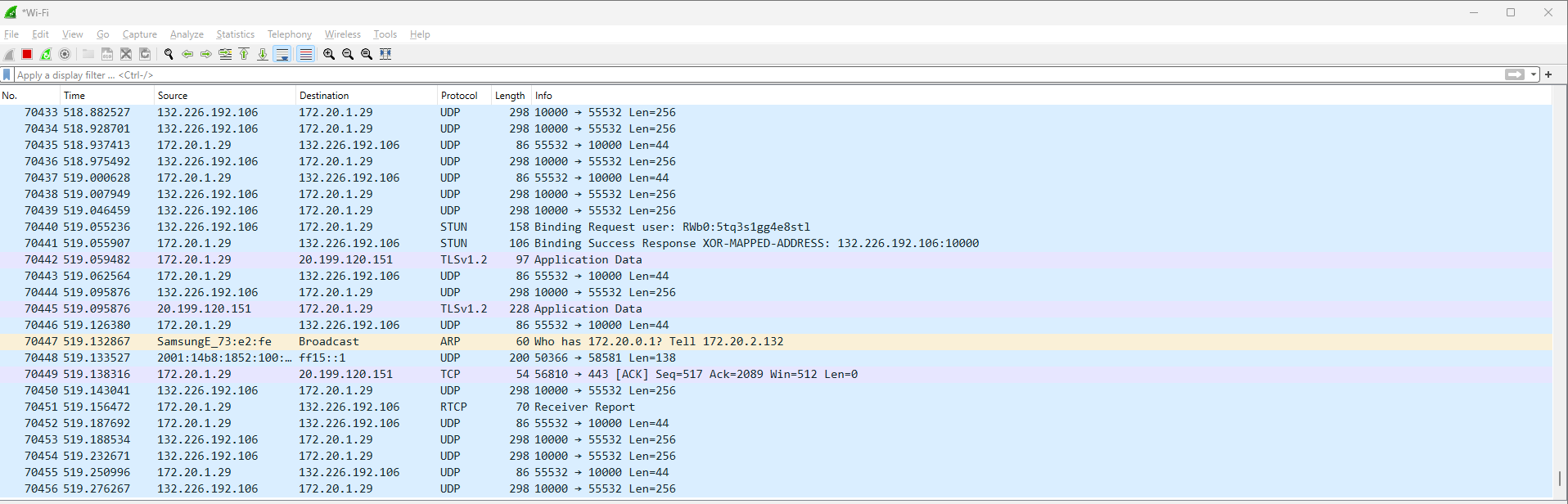Image resolution: width=1568 pixels, height=504 pixels.
Task: Go back to previous packet arrow
Action: tap(187, 54)
